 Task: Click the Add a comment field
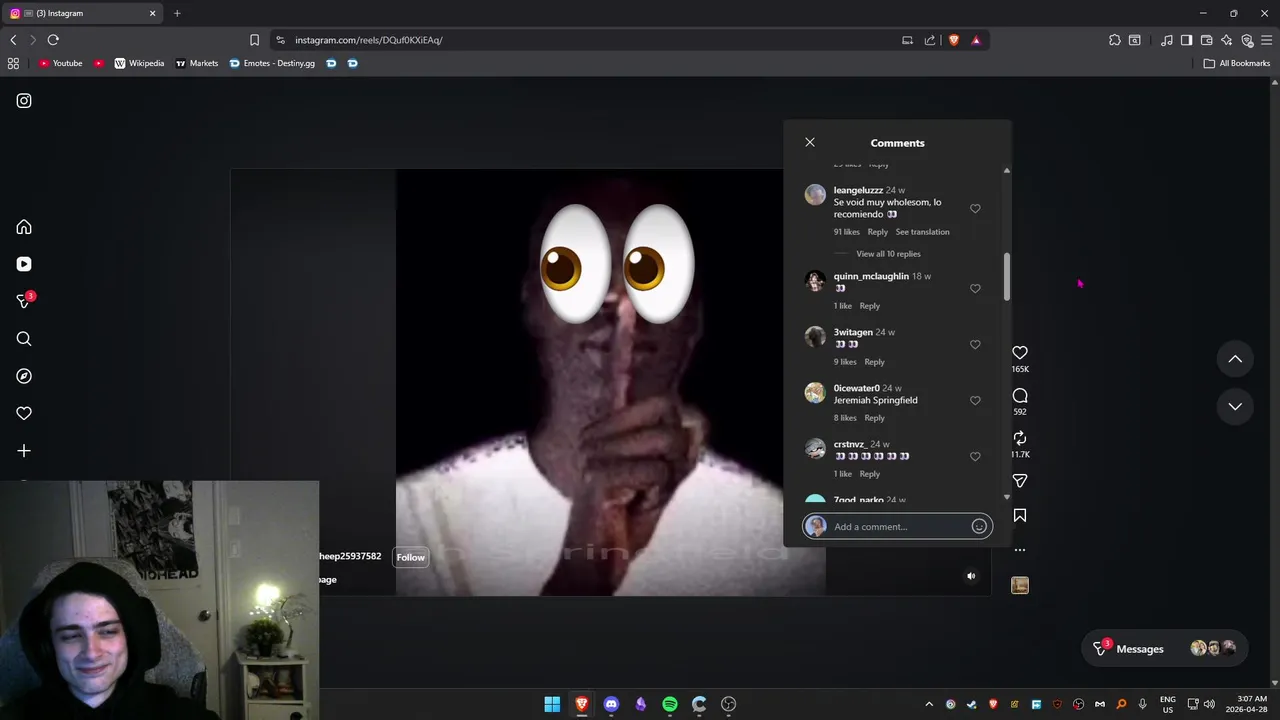pyautogui.click(x=900, y=527)
